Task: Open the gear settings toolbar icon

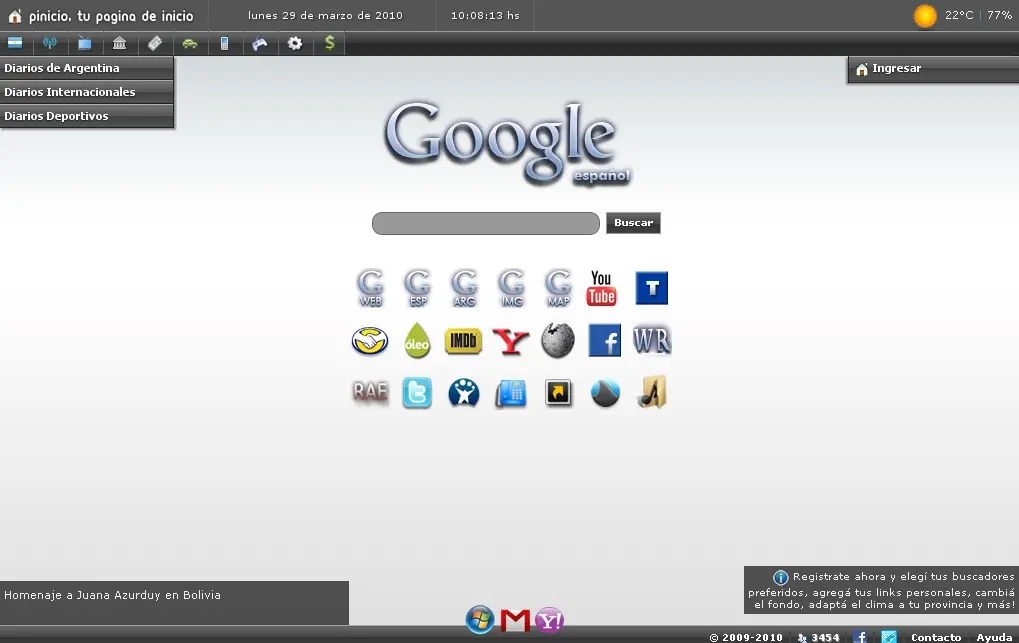Action: (x=295, y=43)
